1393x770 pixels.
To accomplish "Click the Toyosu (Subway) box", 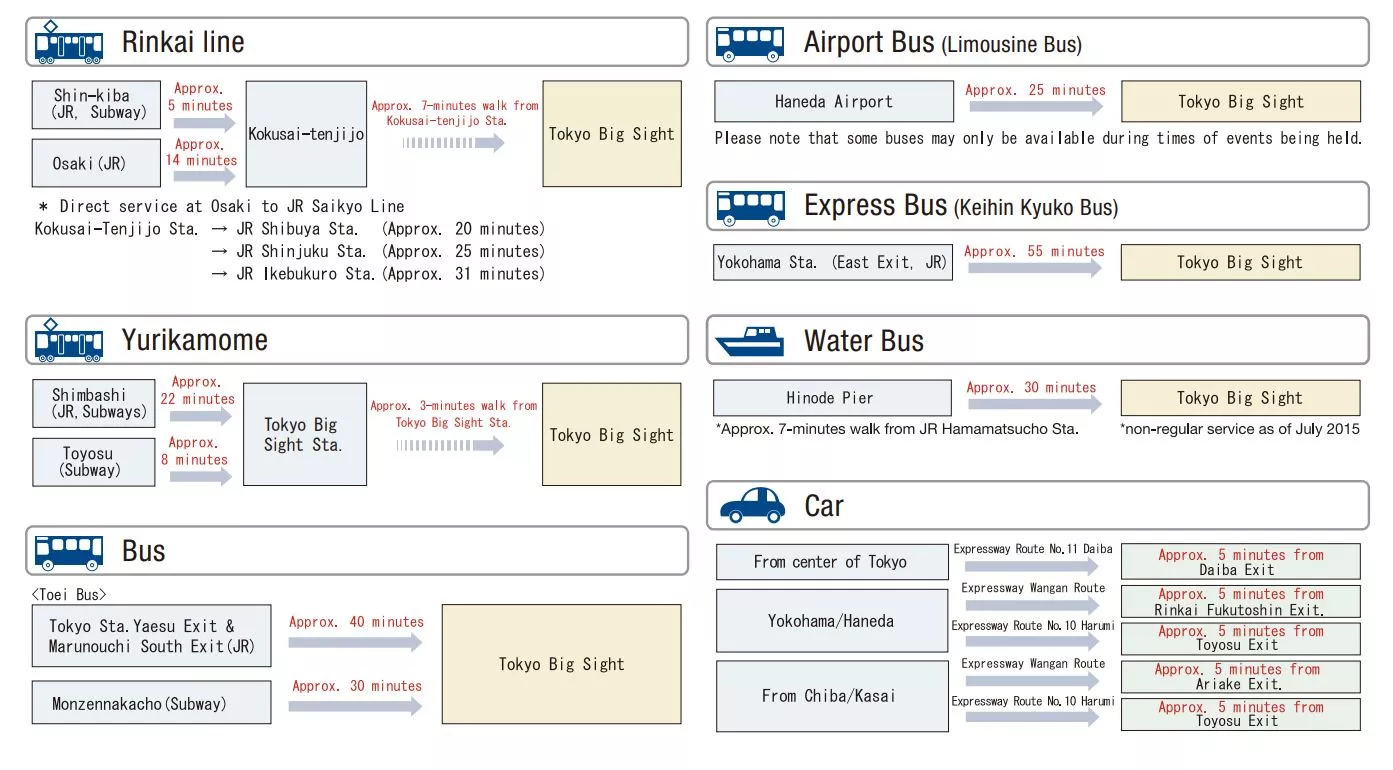I will click(x=94, y=462).
